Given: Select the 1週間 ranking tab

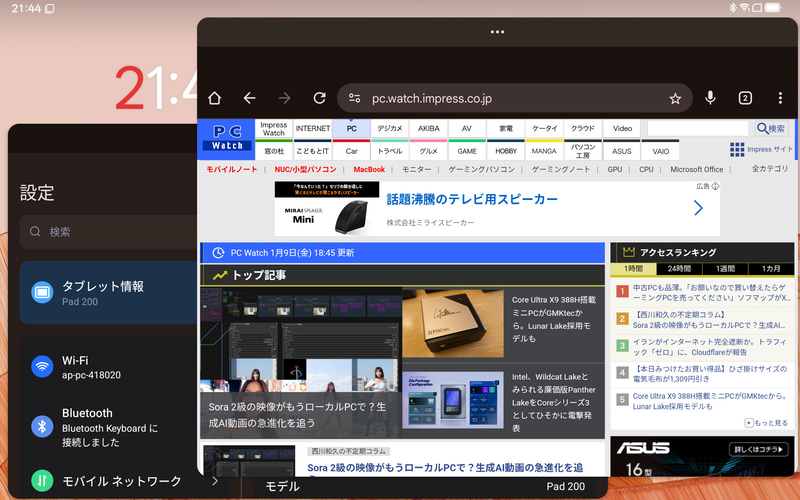Looking at the screenshot, I should click(725, 268).
